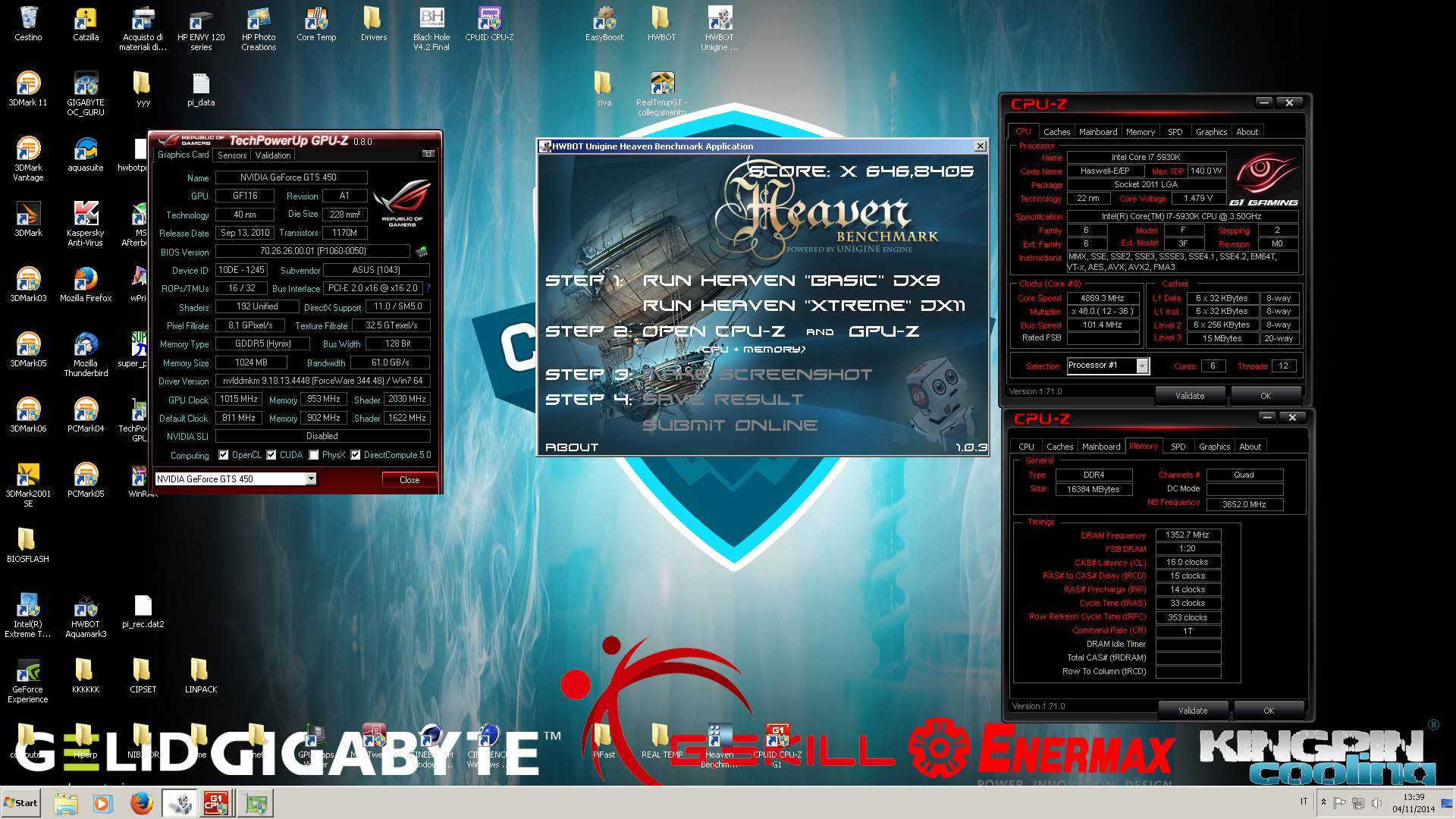This screenshot has height=819, width=1456.
Task: Click the DRAM Frequency value 1352.7 MHz
Action: pos(1188,535)
